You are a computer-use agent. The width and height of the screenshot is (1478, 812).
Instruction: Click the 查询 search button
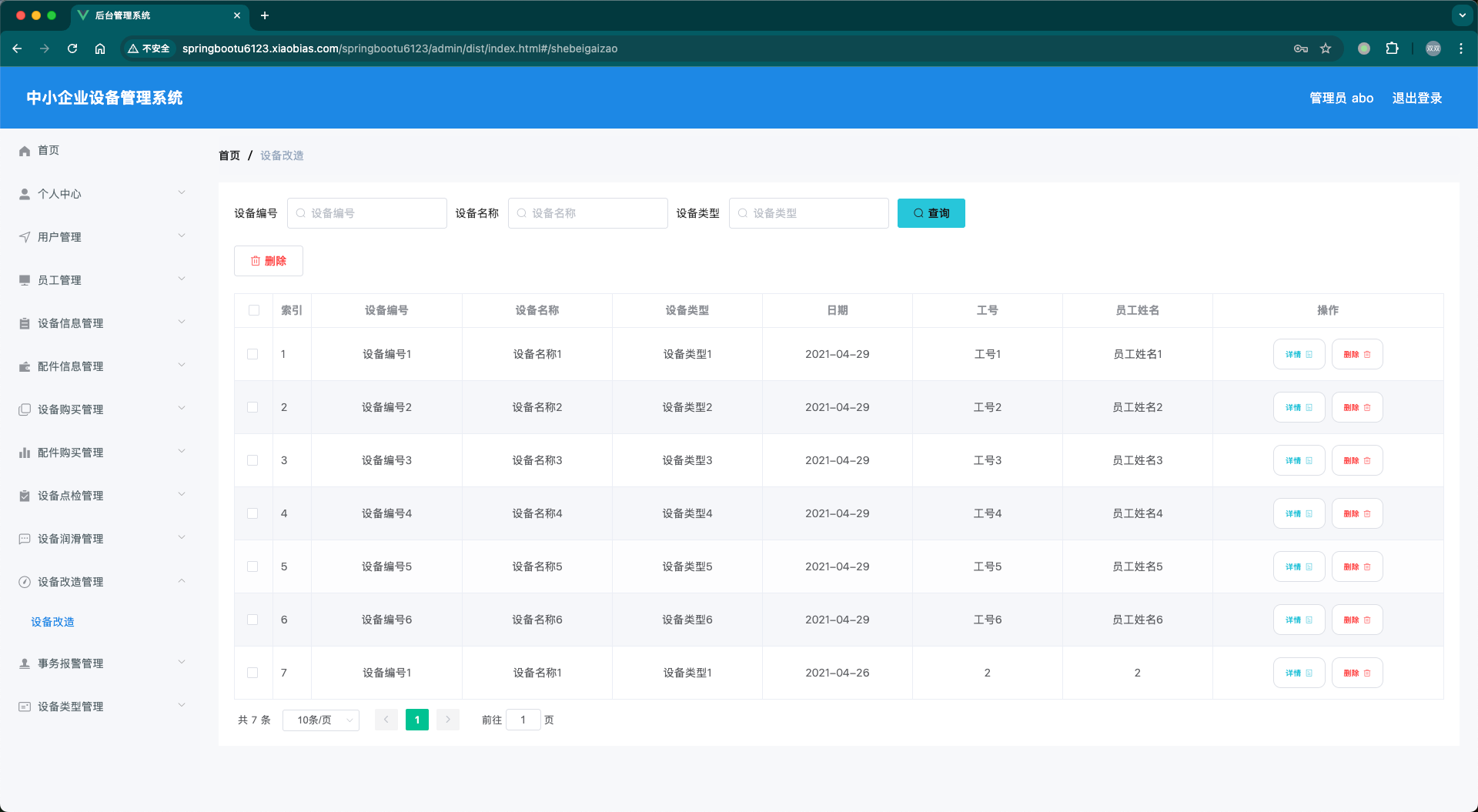point(931,213)
